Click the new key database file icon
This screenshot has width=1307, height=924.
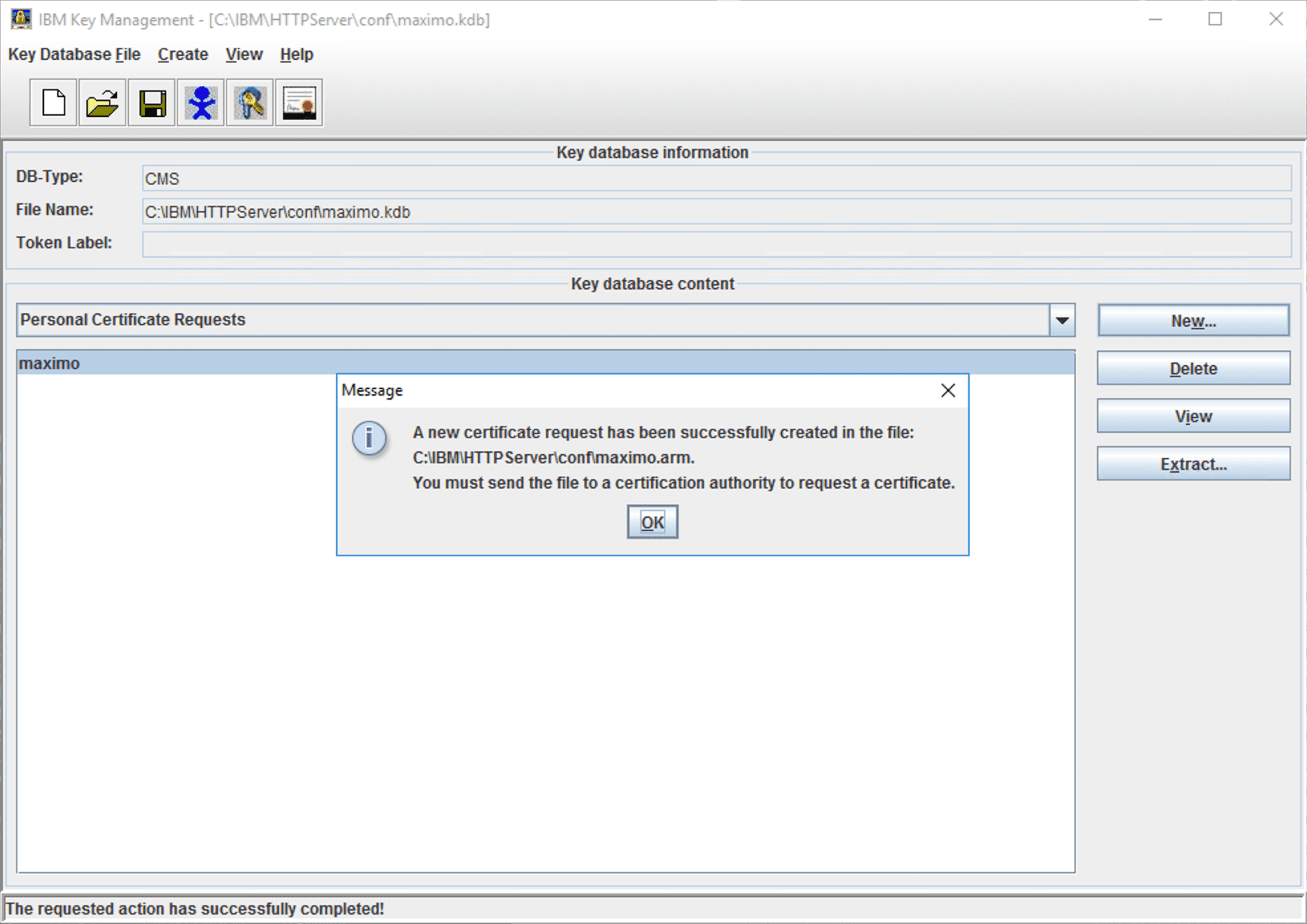pyautogui.click(x=53, y=103)
